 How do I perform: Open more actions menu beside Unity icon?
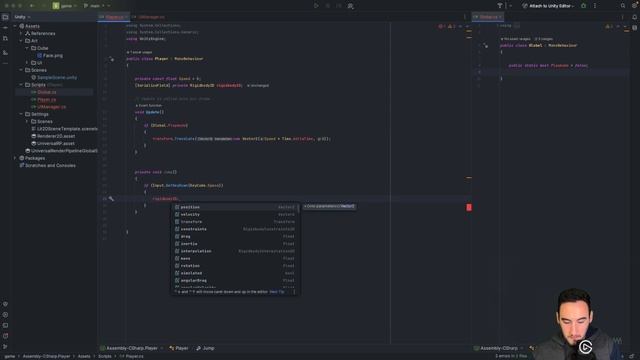coord(595,6)
